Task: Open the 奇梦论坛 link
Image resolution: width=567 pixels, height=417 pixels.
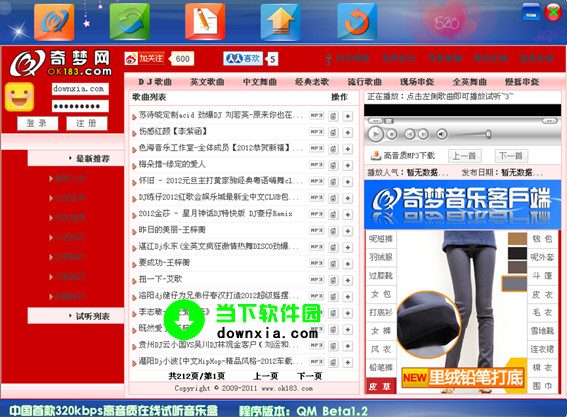Action: (x=398, y=58)
